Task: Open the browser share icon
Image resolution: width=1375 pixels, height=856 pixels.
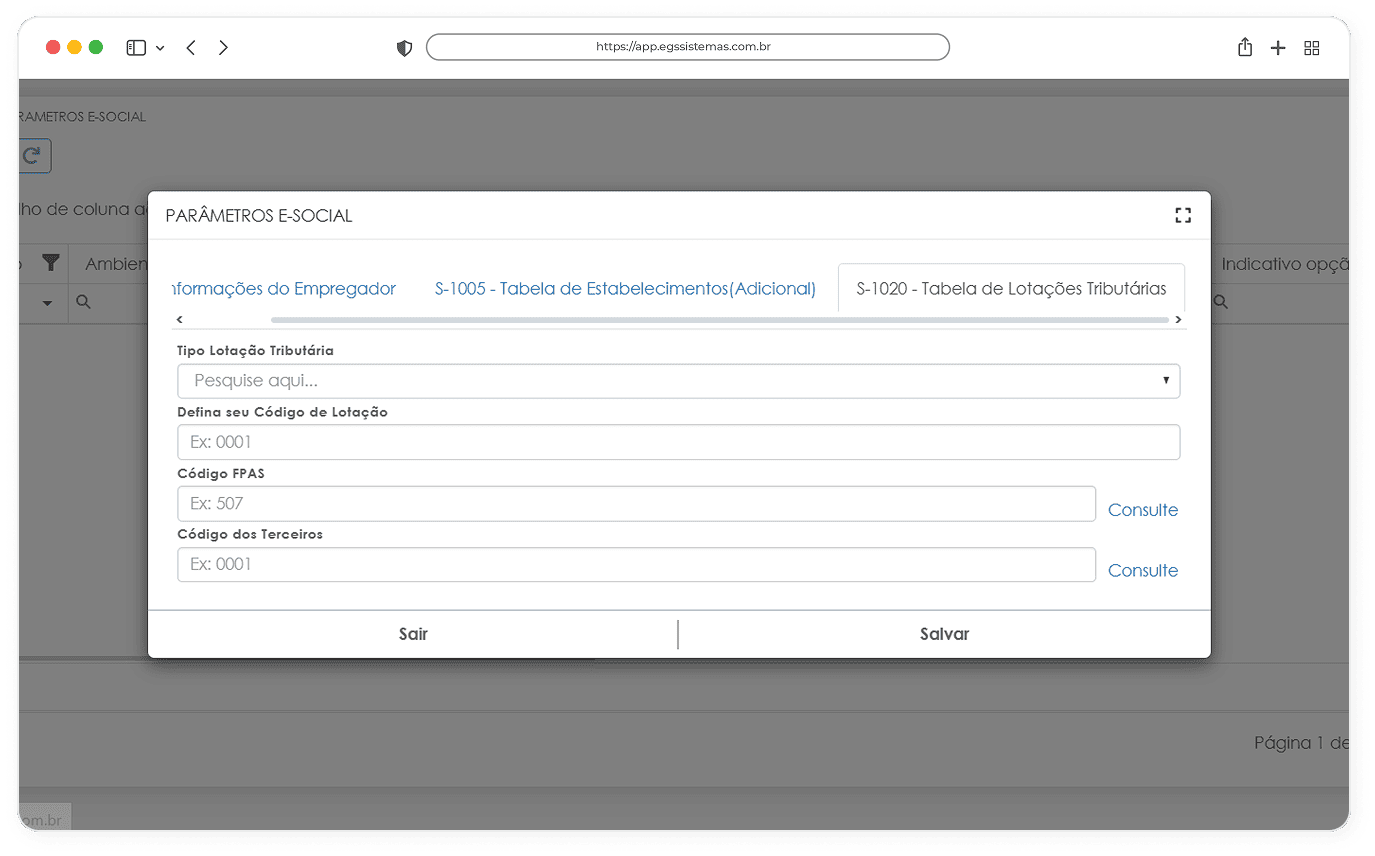Action: click(x=1245, y=47)
